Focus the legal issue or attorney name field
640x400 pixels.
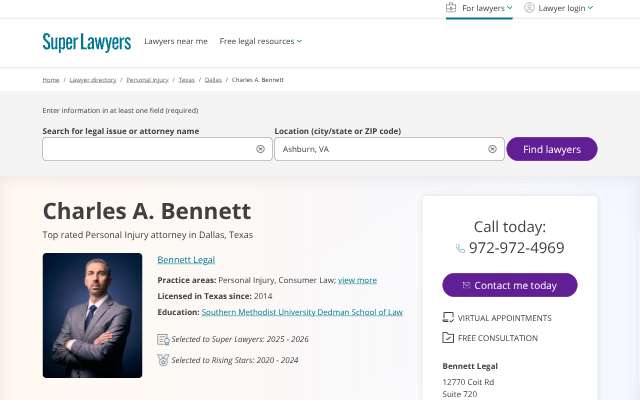(x=157, y=149)
